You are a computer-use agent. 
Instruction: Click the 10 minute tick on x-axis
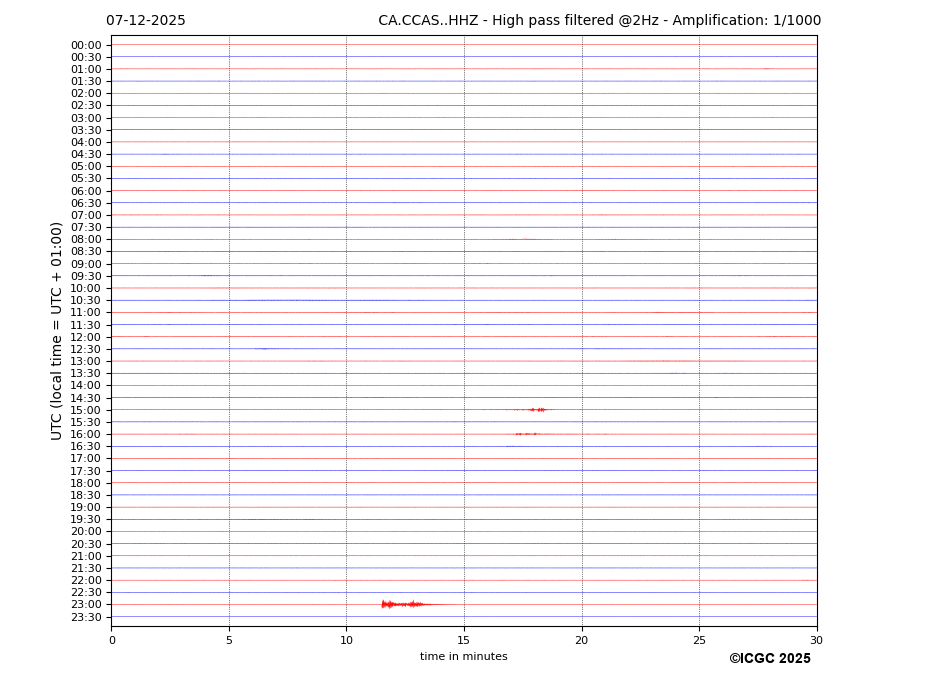click(x=346, y=640)
